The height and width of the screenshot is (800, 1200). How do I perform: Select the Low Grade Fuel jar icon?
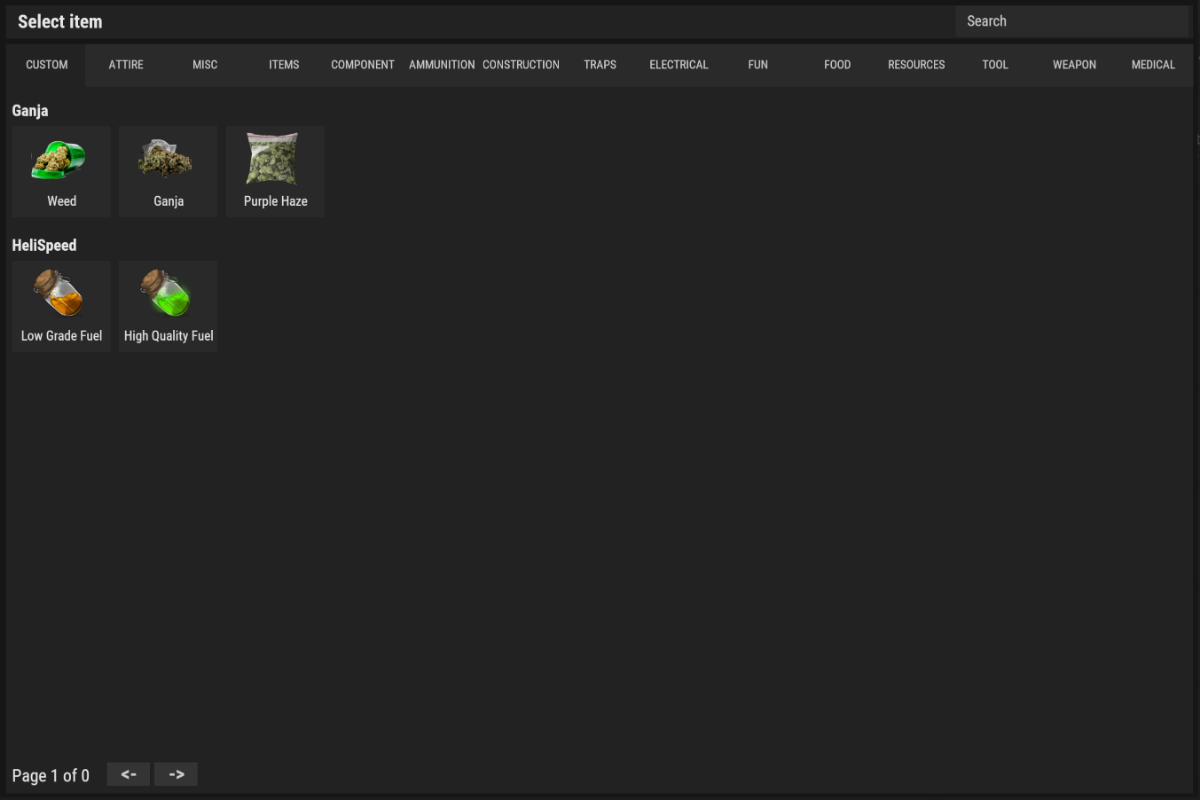60,295
